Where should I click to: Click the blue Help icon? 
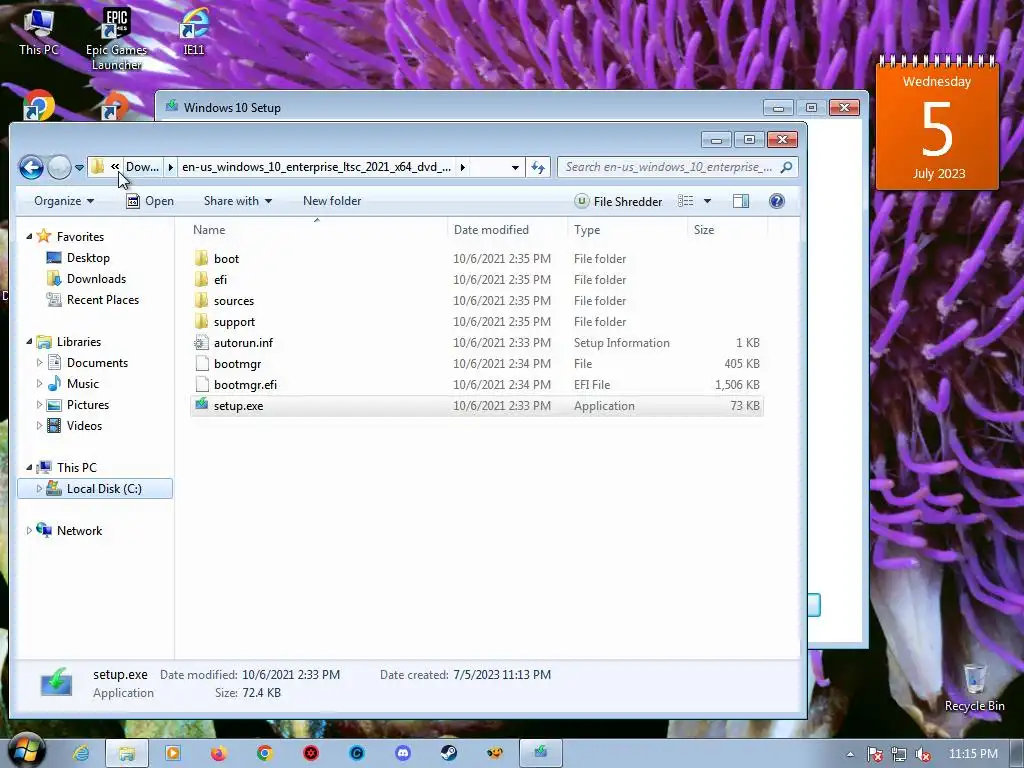[x=776, y=201]
